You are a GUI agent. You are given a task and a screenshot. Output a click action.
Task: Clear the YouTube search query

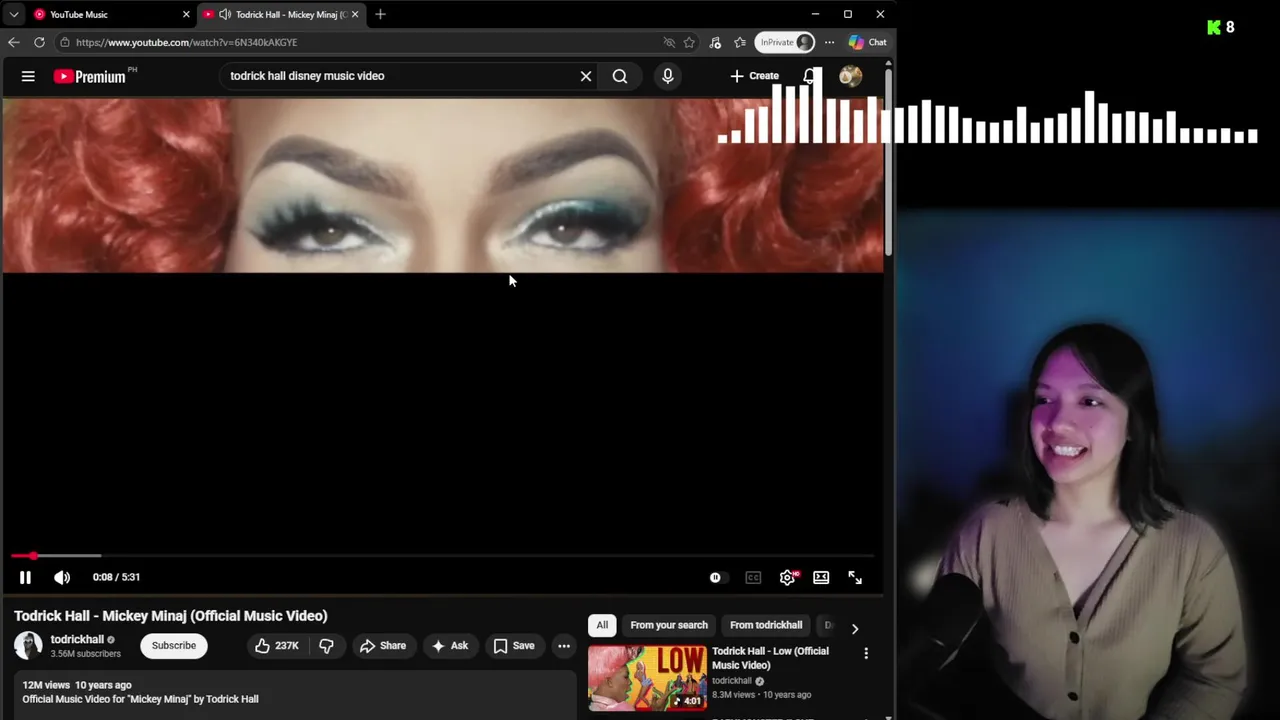[586, 76]
